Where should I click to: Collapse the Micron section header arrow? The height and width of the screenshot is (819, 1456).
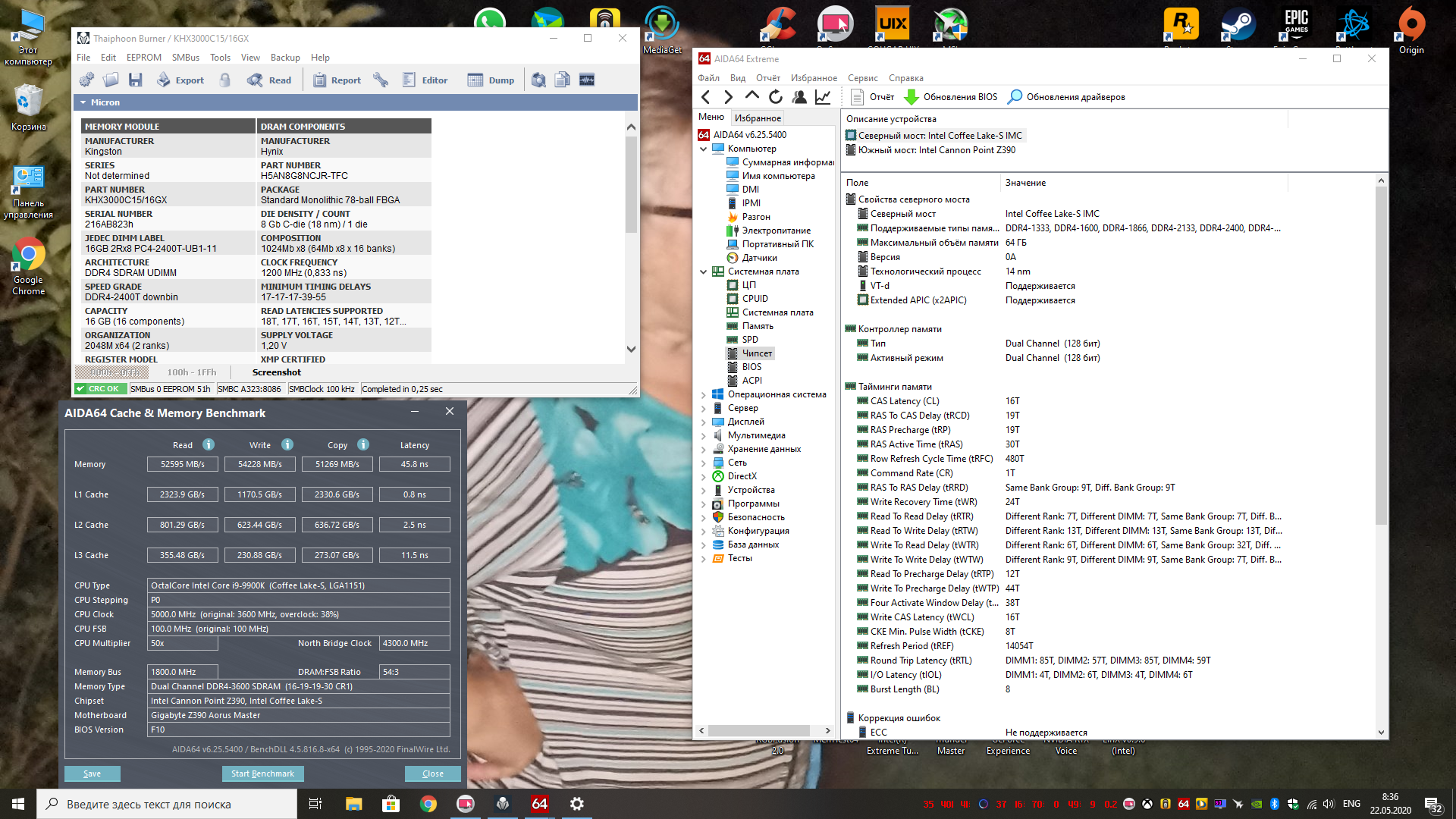click(x=83, y=102)
